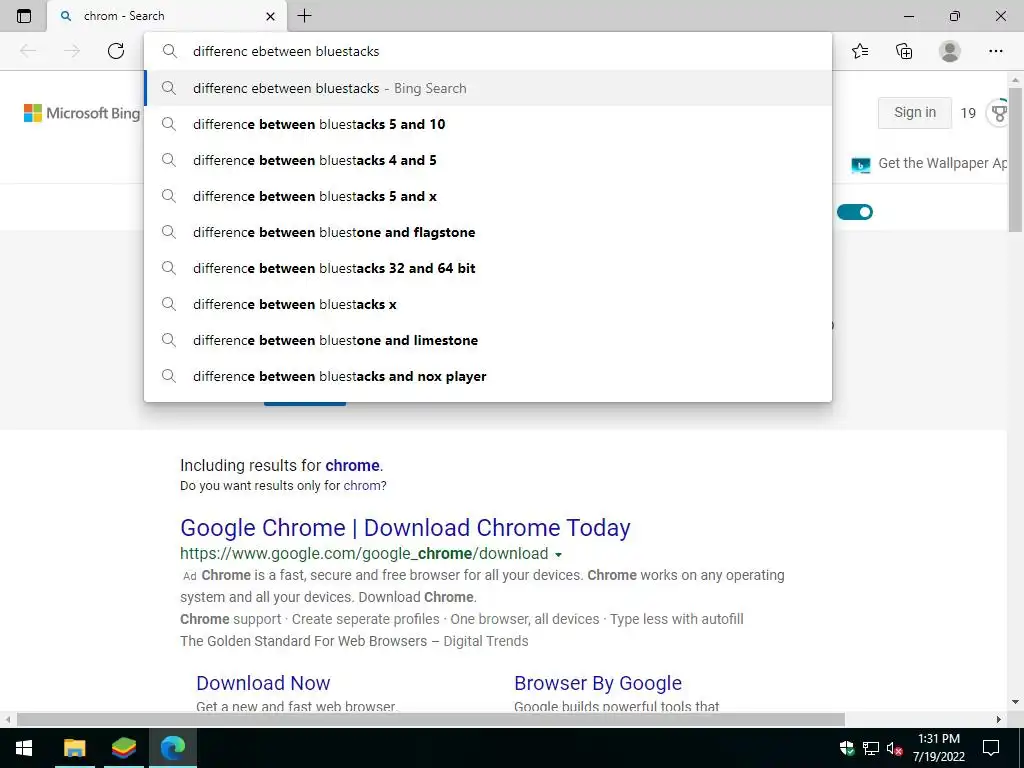Open the Windows Start menu
Image resolution: width=1024 pixels, height=768 pixels.
point(24,748)
